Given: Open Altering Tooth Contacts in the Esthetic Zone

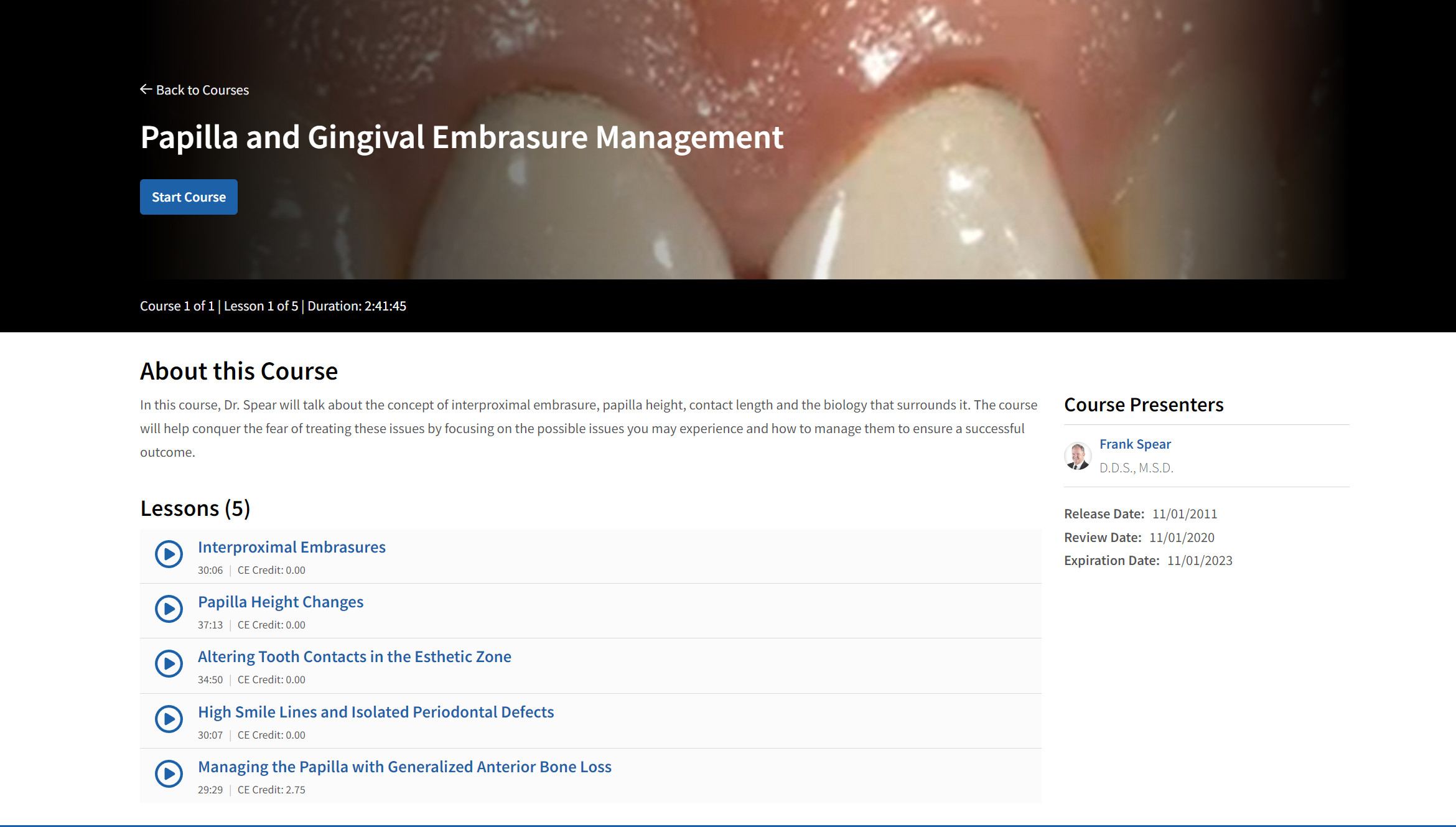Looking at the screenshot, I should tap(355, 656).
